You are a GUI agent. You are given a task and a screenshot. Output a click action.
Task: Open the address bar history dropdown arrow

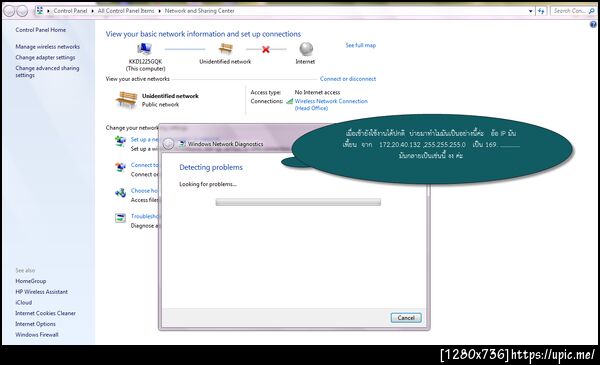click(x=530, y=11)
